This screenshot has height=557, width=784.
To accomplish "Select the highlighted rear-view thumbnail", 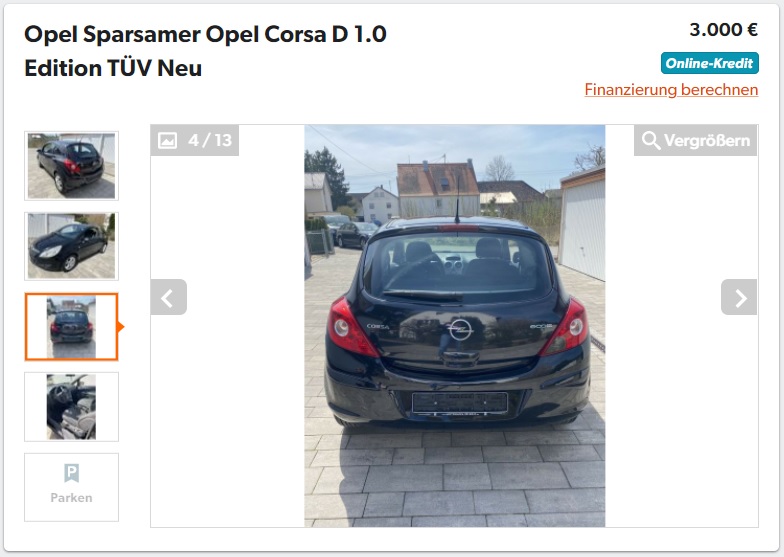I will (x=72, y=326).
